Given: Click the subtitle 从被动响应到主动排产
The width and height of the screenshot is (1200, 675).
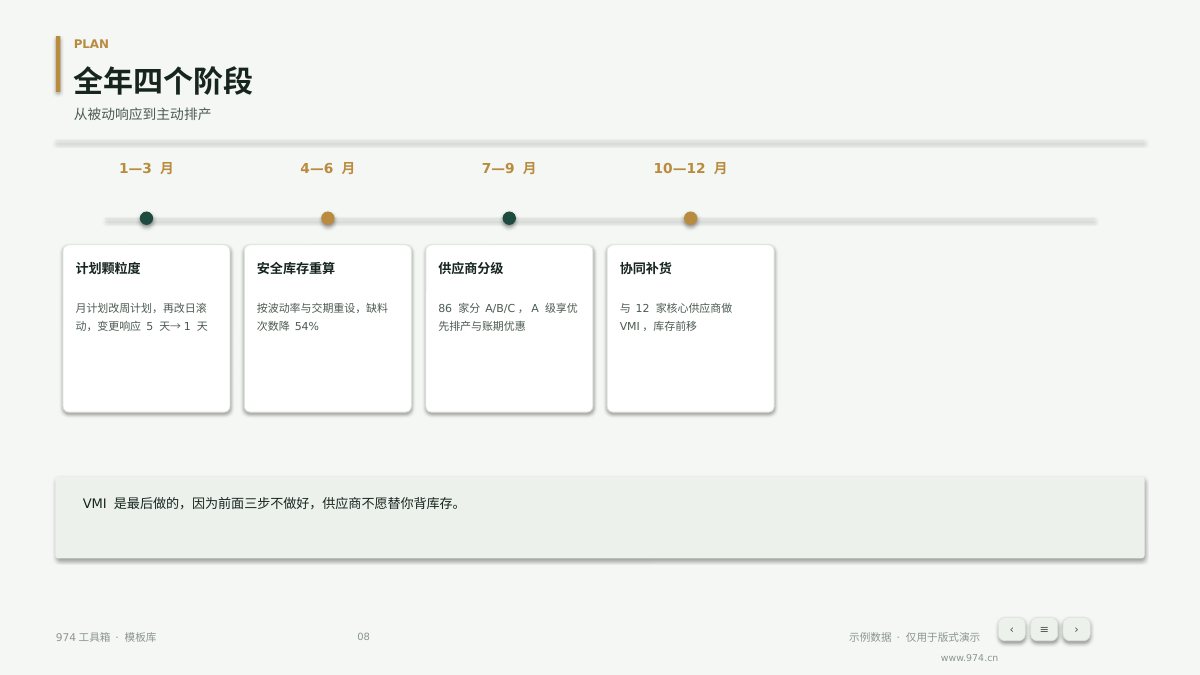Looking at the screenshot, I should 142,114.
